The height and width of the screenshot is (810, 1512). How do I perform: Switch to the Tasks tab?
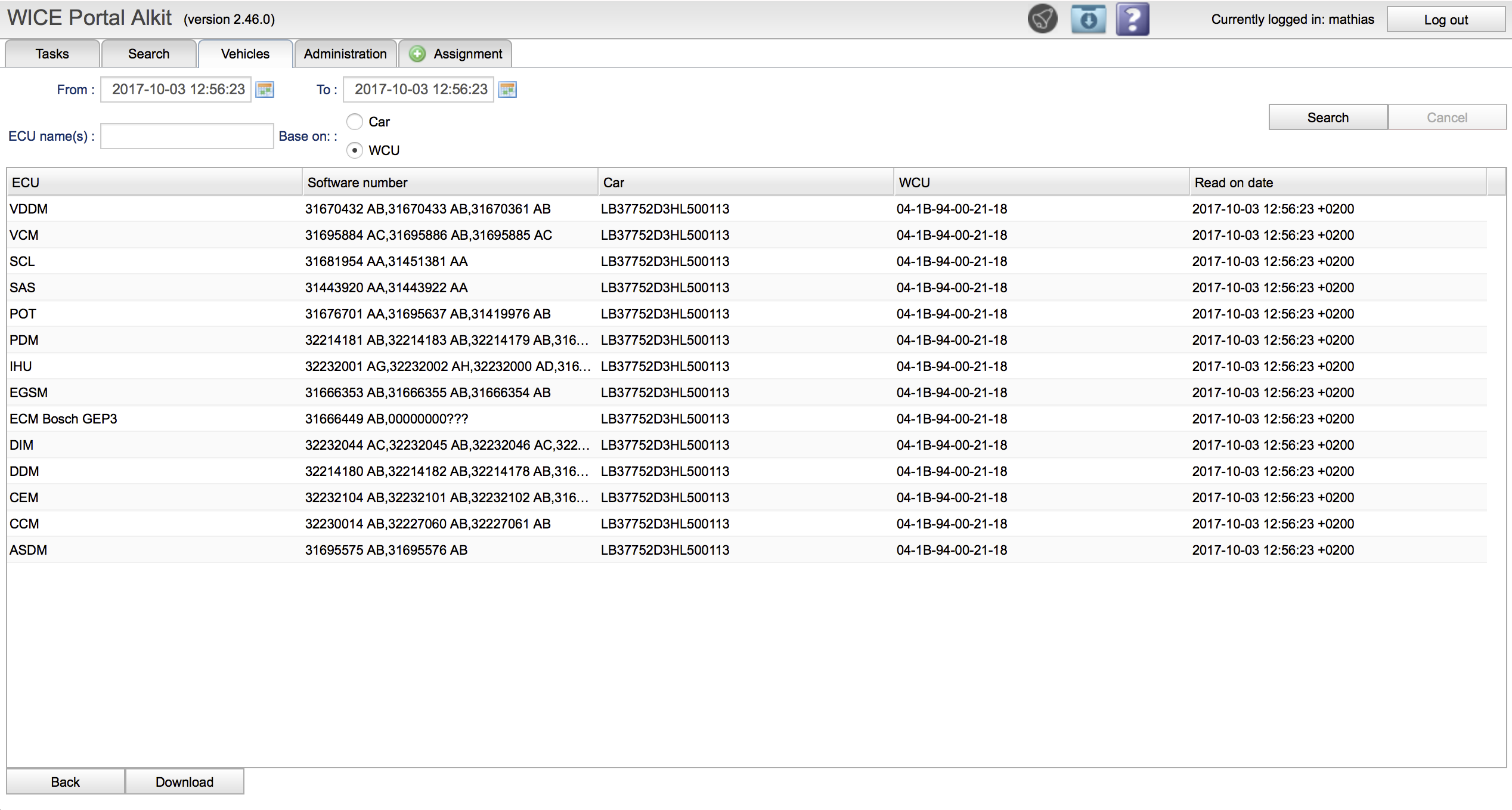coord(52,54)
